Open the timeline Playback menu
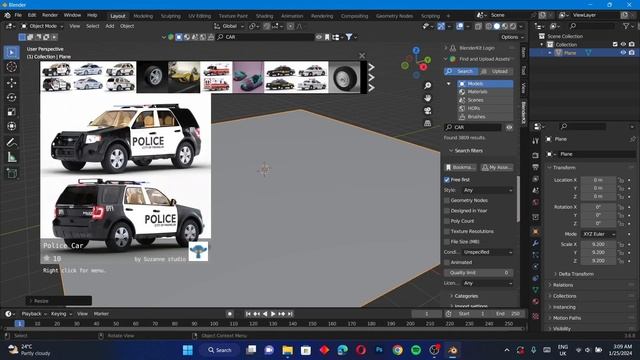Viewport: 640px width, 360px height. pos(33,314)
